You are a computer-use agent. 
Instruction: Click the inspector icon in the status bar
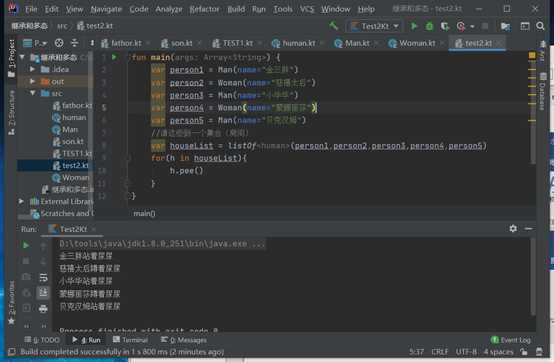(x=539, y=352)
